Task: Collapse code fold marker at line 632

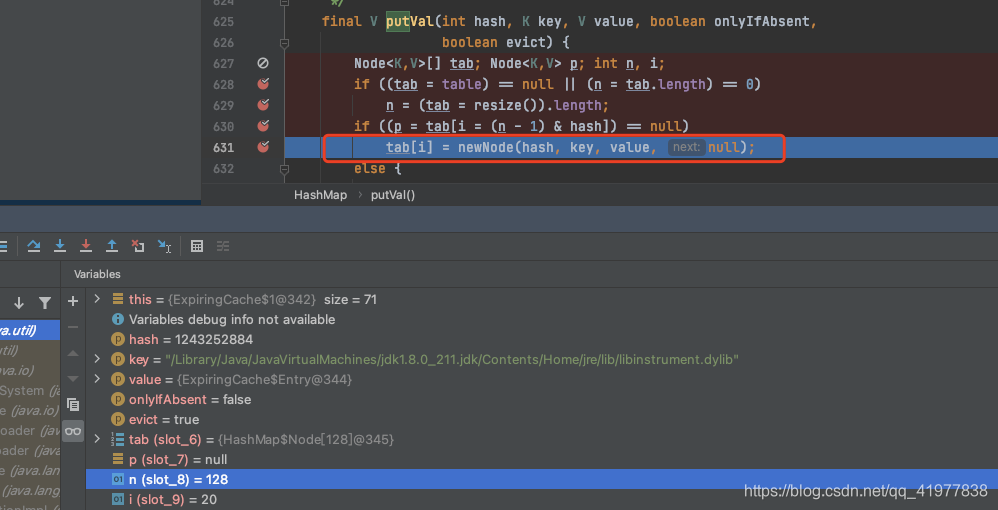Action: click(x=285, y=169)
